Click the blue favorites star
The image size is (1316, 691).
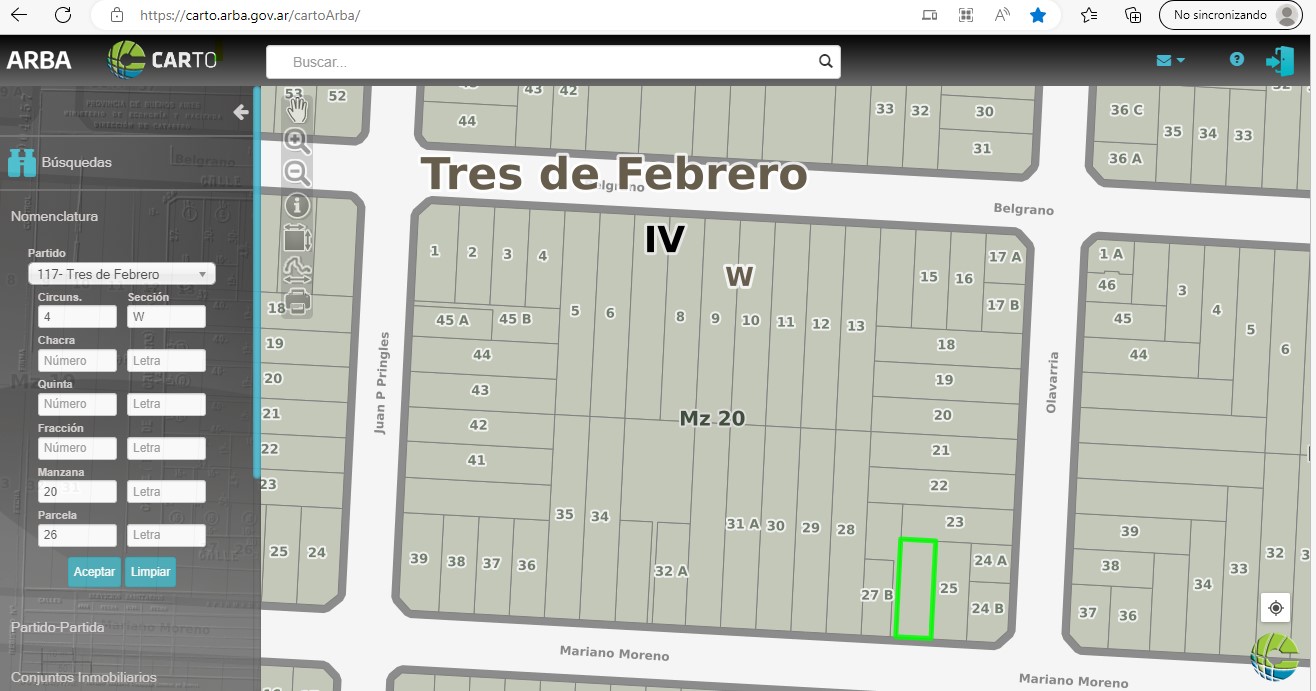point(1038,15)
